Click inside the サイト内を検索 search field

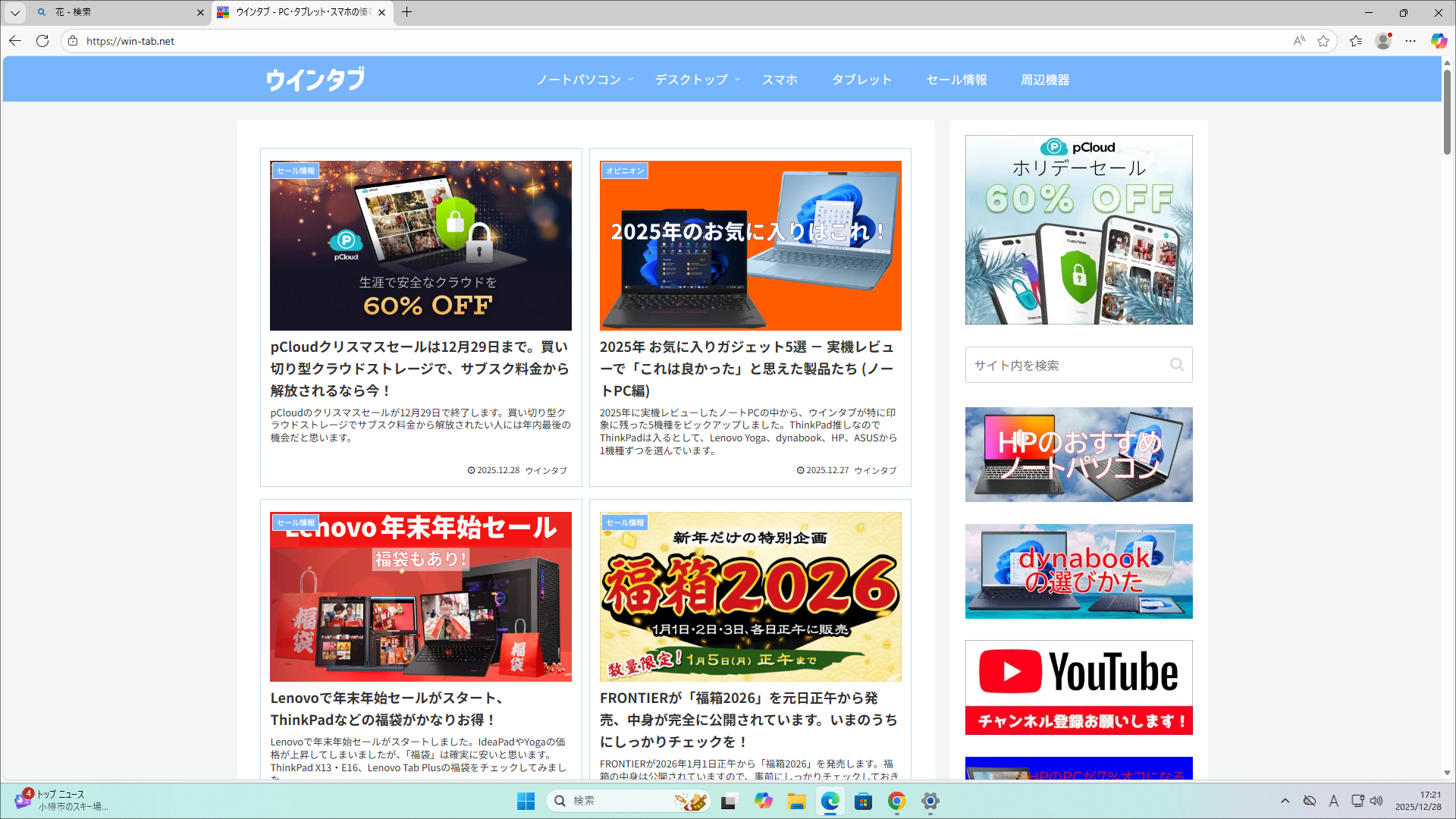(1062, 365)
